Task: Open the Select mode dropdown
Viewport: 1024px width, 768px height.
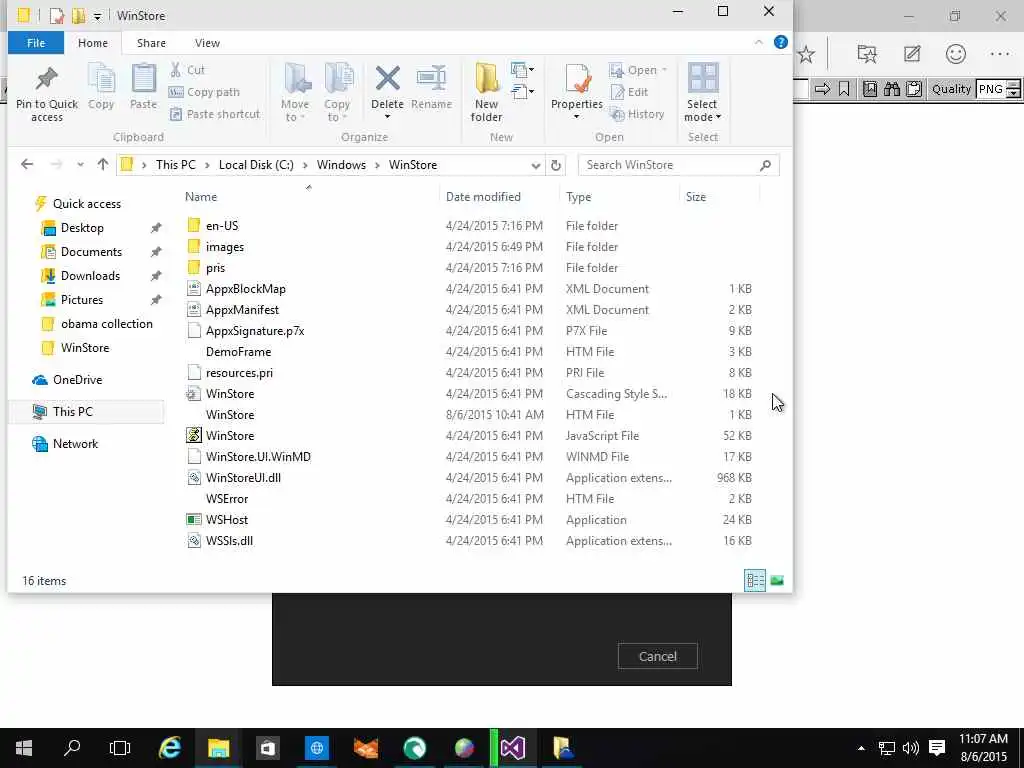Action: 703,92
